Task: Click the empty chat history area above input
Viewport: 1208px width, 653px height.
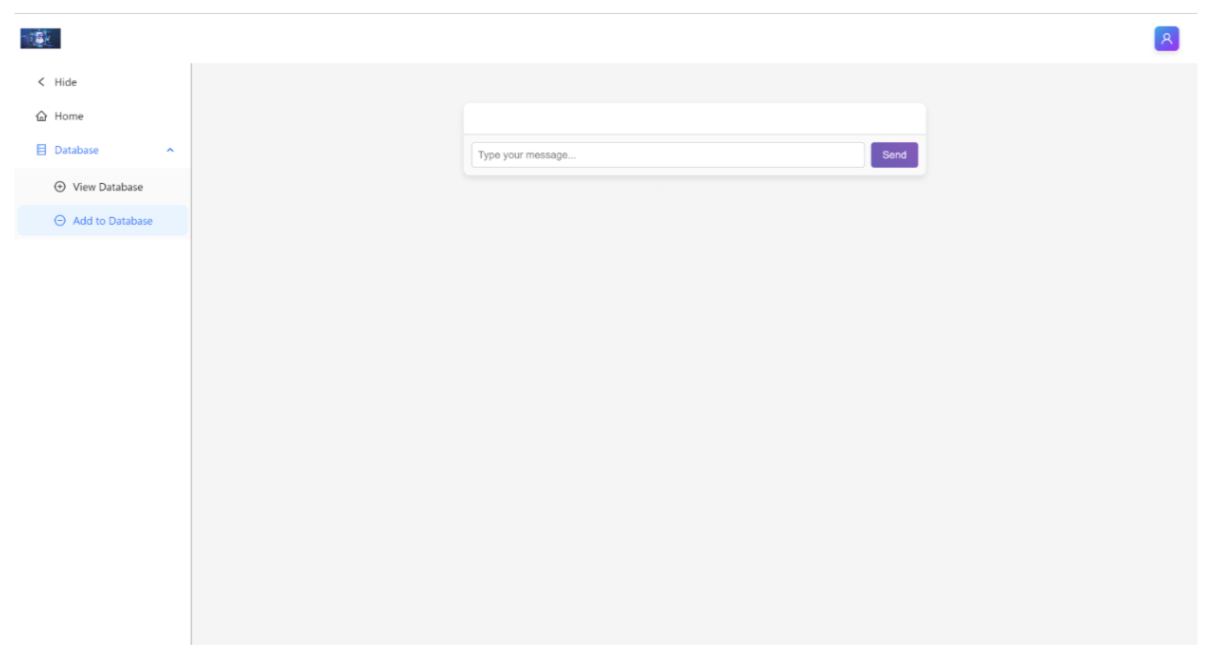Action: coord(694,118)
